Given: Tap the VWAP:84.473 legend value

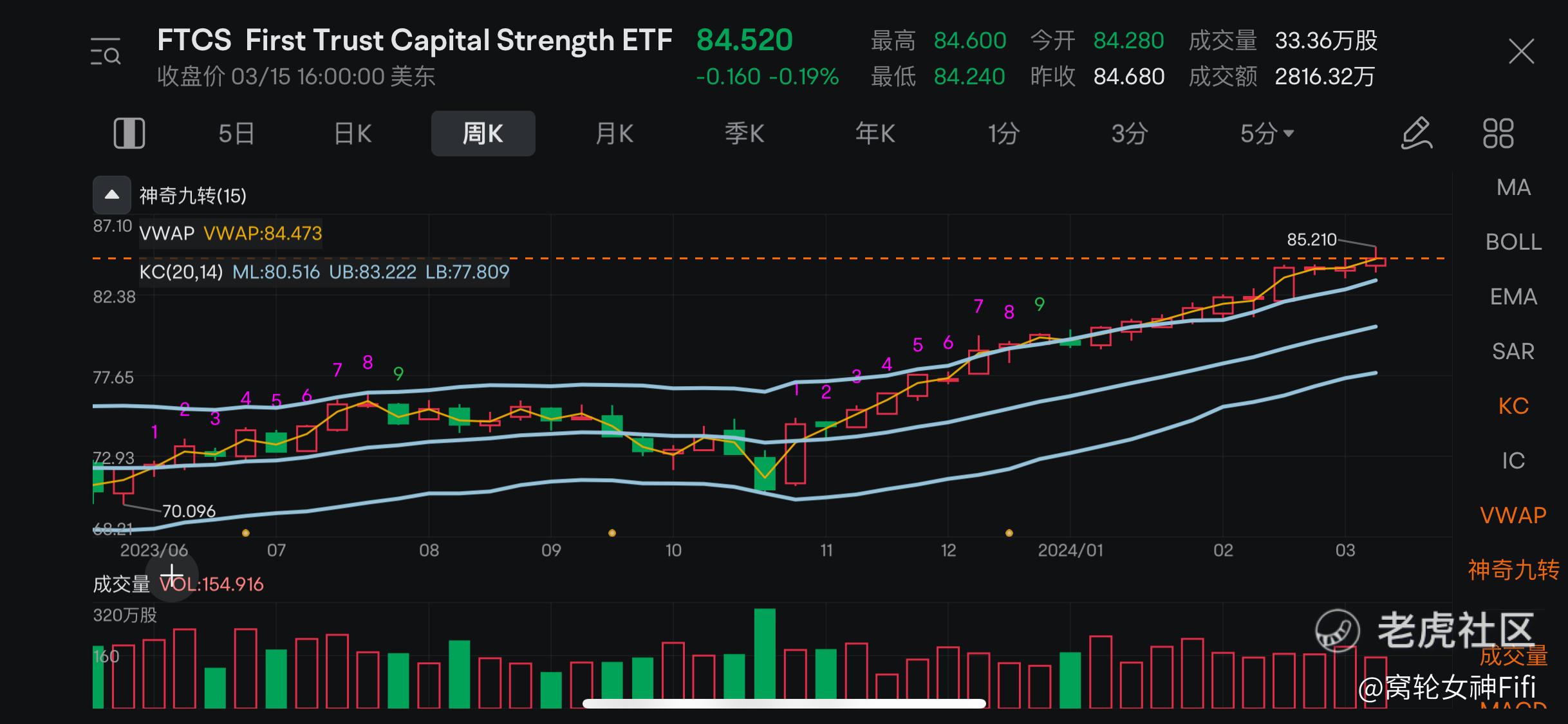Looking at the screenshot, I should 263,233.
